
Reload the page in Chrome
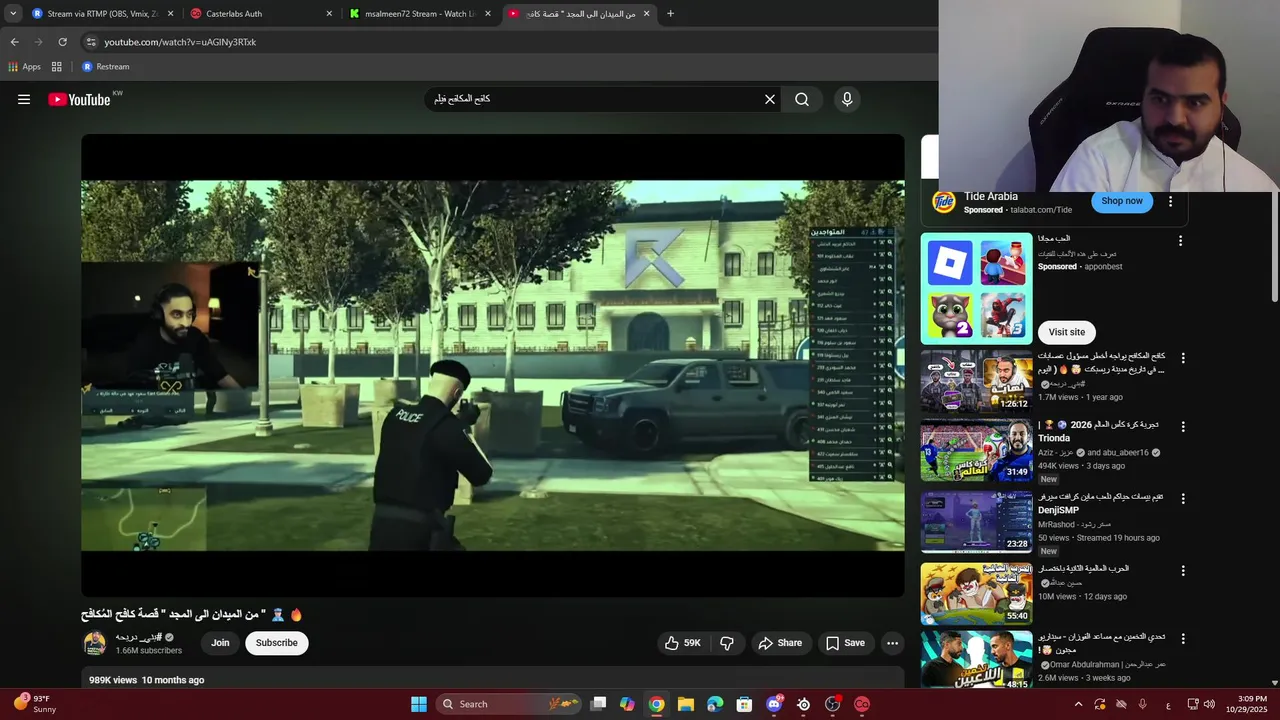pyautogui.click(x=62, y=42)
